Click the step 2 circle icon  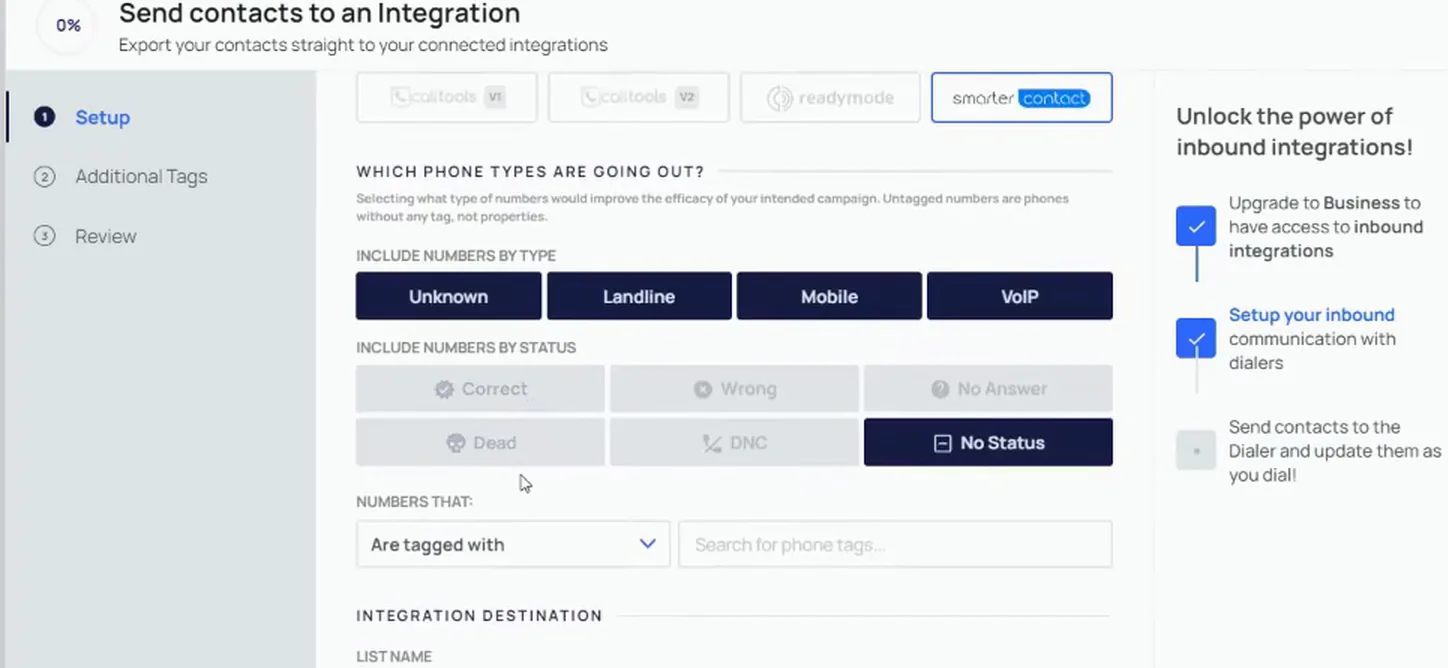(x=44, y=176)
